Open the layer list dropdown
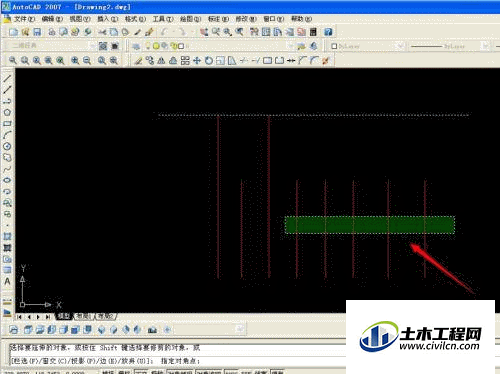The width and height of the screenshot is (500, 374). coord(291,46)
